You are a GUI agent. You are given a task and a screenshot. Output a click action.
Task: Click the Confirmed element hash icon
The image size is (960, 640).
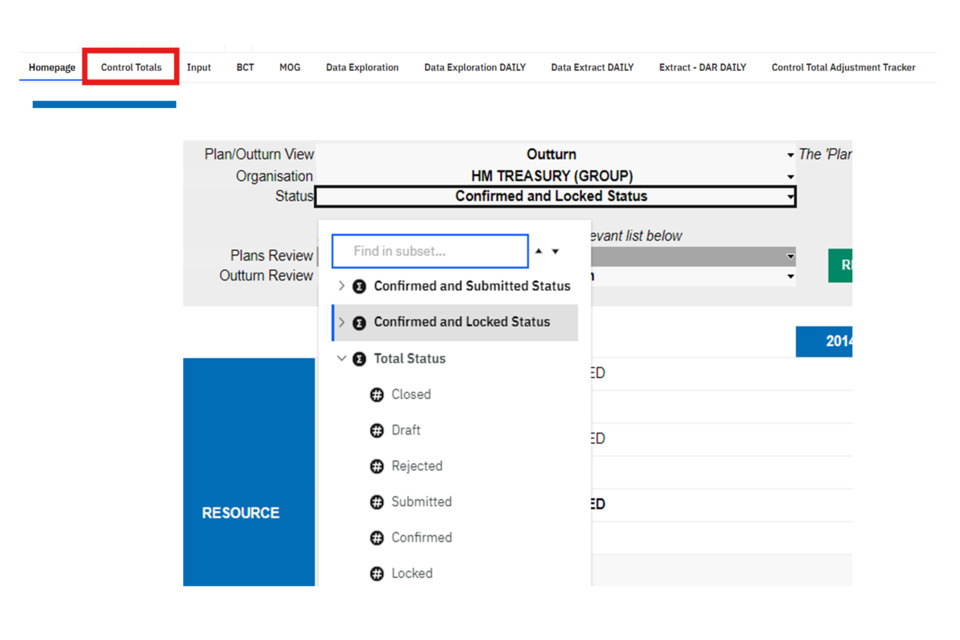pos(377,538)
